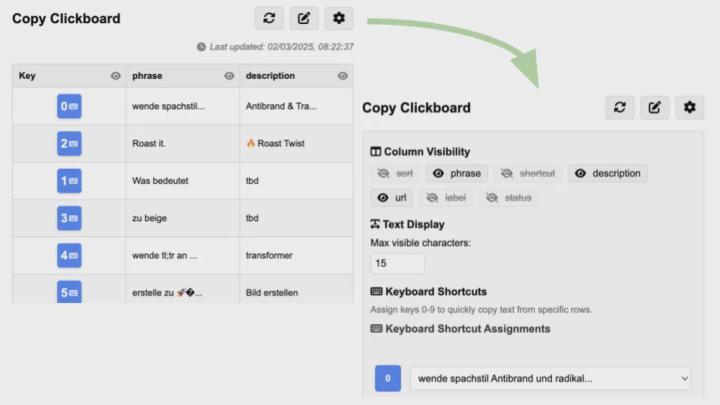Image resolution: width=720 pixels, height=405 pixels.
Task: Open settings gear in left panel header
Action: pyautogui.click(x=339, y=18)
